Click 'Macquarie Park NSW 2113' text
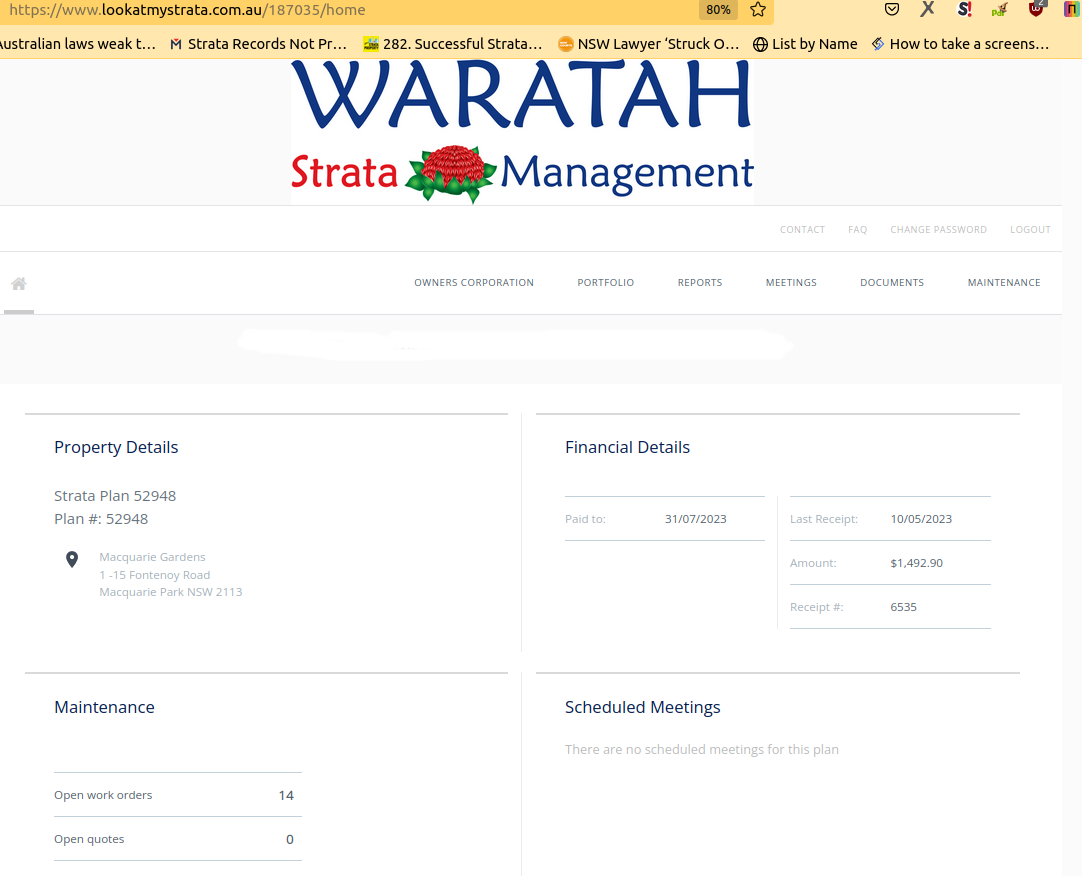This screenshot has height=876, width=1082. 170,592
